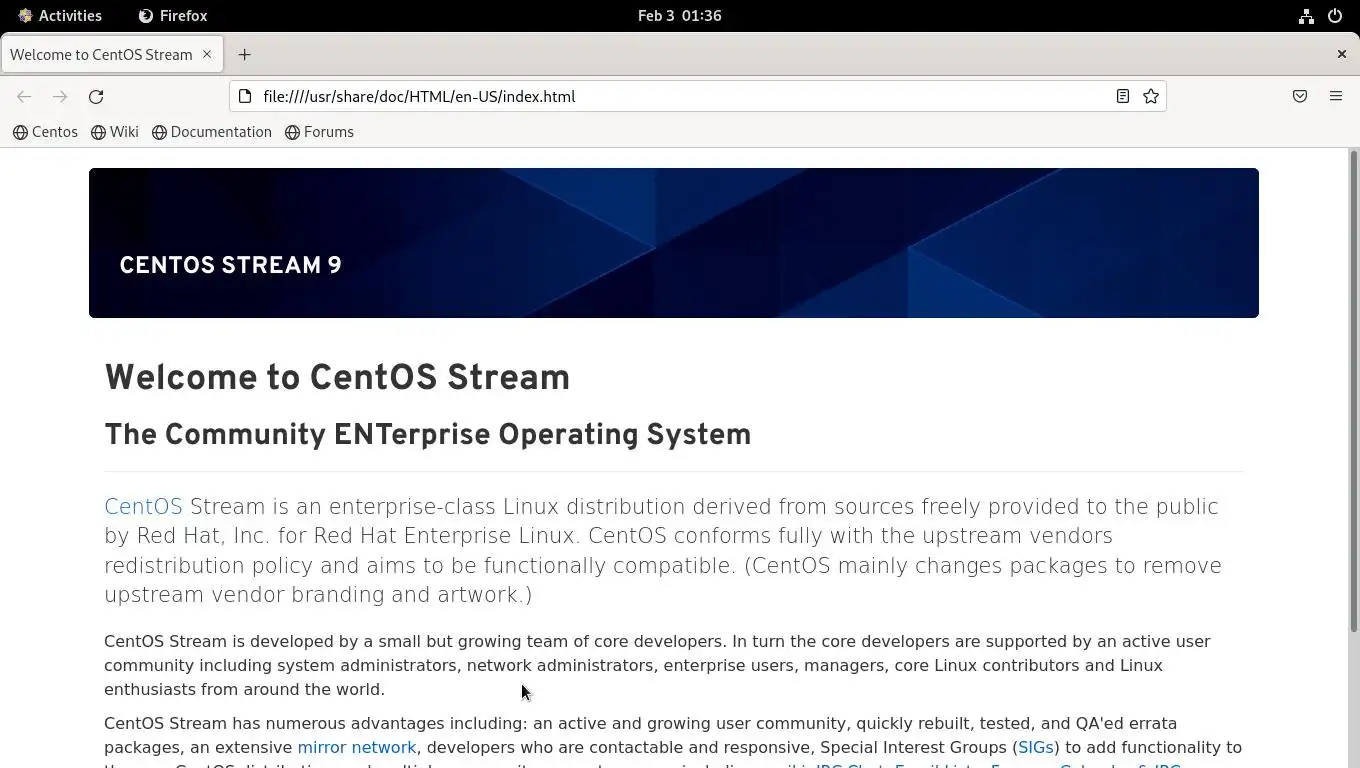Open the Documentation bookmark
The image size is (1360, 768).
click(212, 132)
